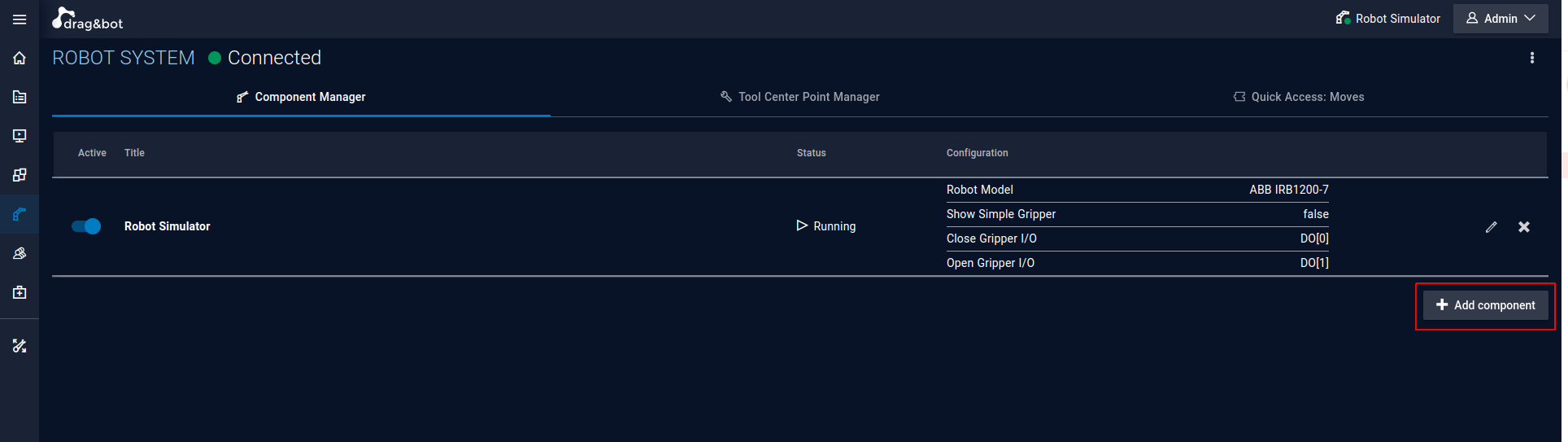Click the Add component button
This screenshot has height=442, width=1568.
pyautogui.click(x=1486, y=305)
